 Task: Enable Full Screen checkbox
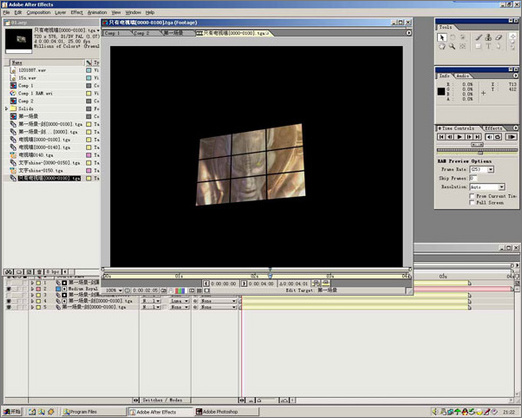click(472, 203)
